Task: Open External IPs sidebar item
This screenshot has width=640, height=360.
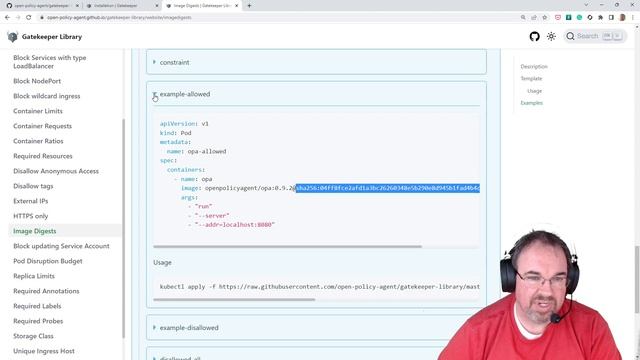Action: tap(30, 201)
